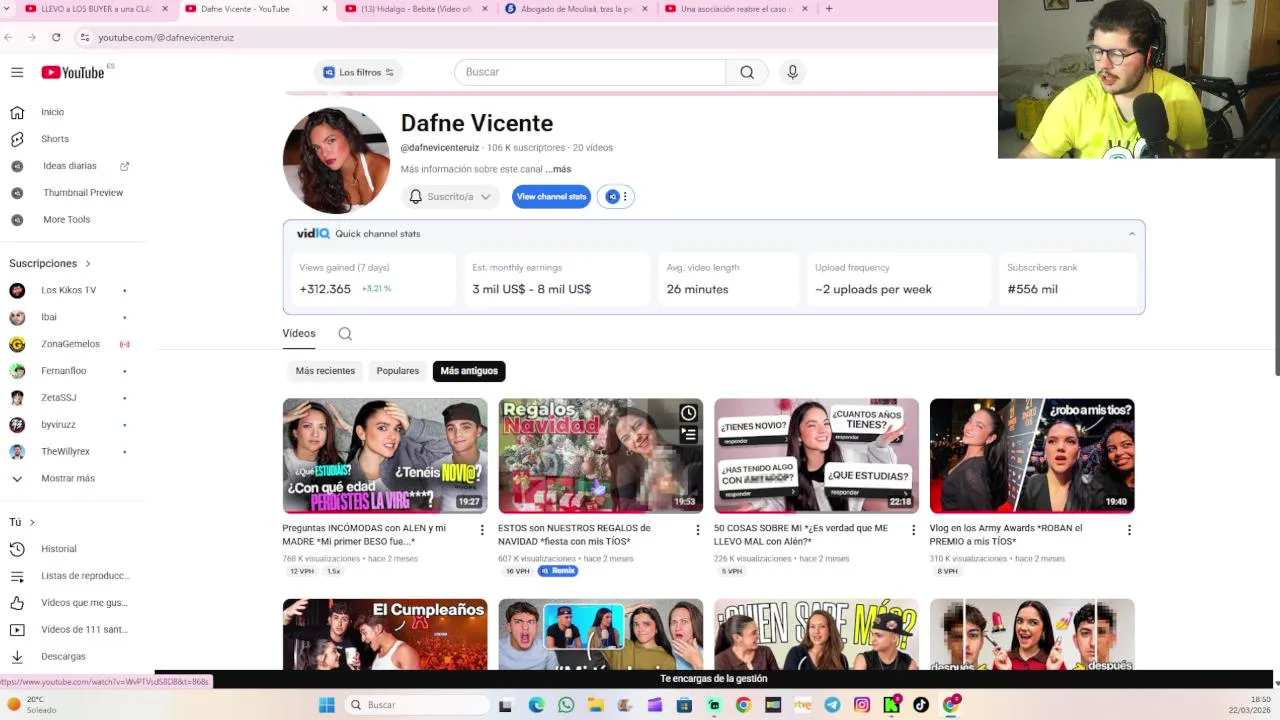Open 50 COSAS SOBRE MI thumbnail

click(x=816, y=456)
